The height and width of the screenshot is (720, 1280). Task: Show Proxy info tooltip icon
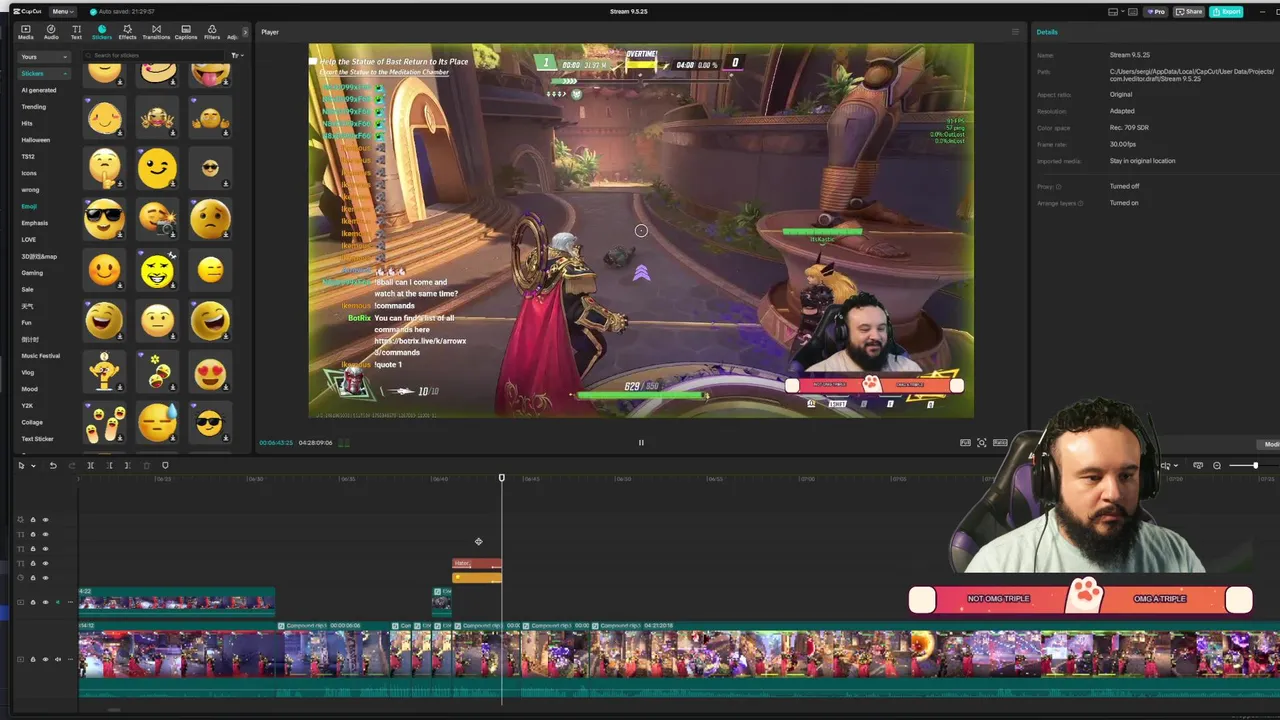pyautogui.click(x=1059, y=186)
